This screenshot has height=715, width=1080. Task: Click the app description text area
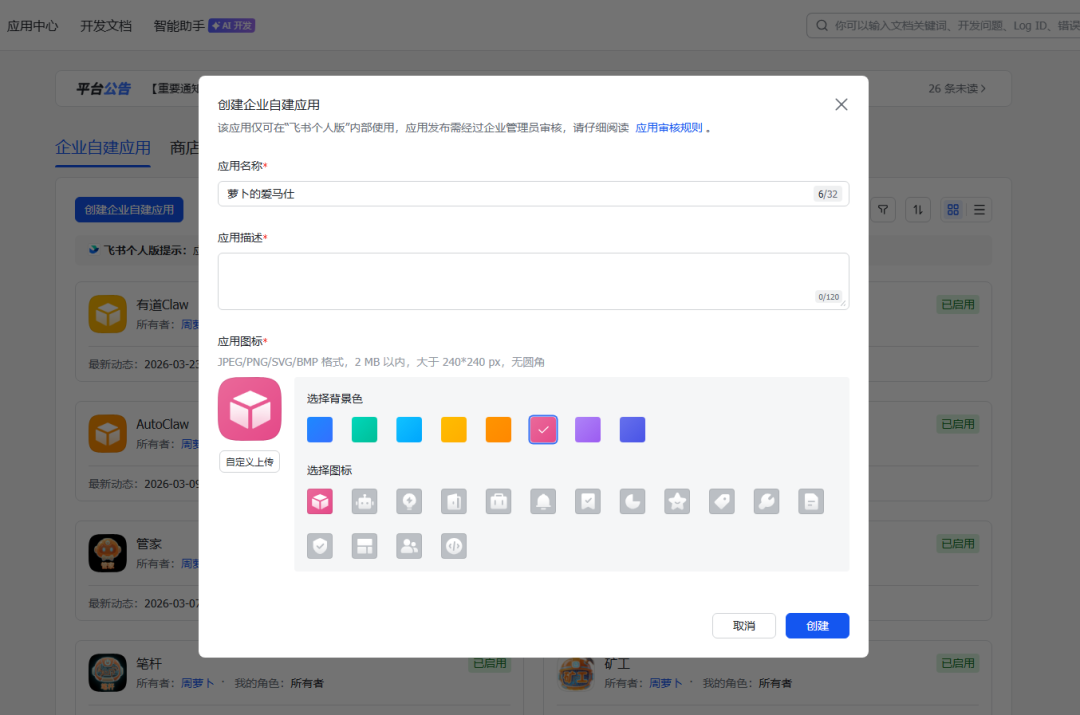coord(533,281)
